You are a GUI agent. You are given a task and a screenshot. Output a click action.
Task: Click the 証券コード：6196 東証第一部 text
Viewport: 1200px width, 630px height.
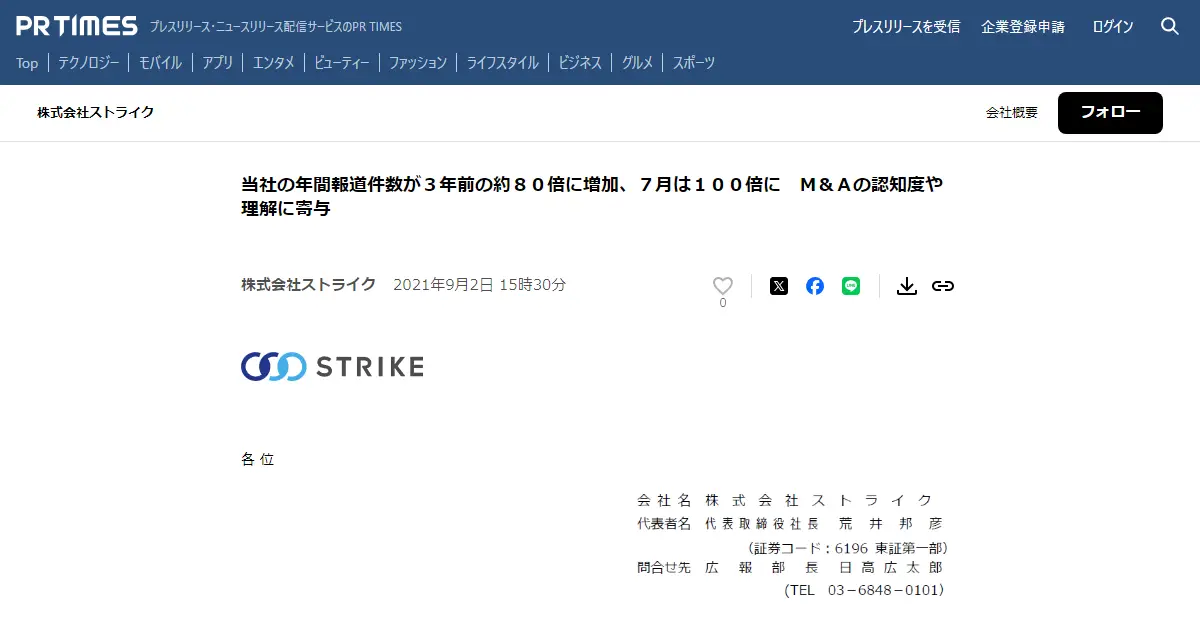(x=848, y=548)
